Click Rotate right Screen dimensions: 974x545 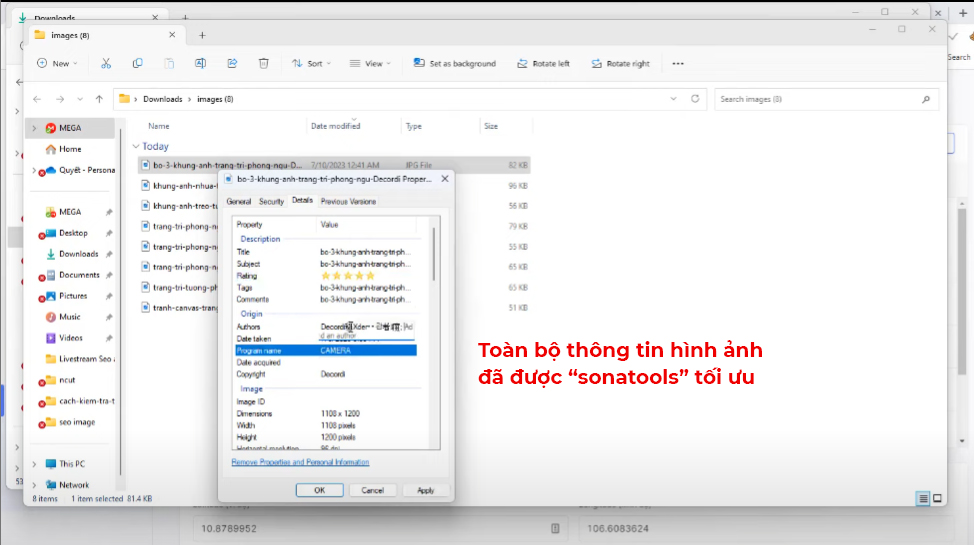(x=621, y=63)
